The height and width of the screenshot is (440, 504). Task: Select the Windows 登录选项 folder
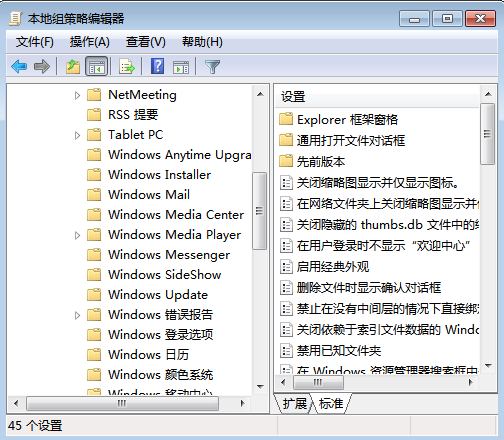[161, 335]
